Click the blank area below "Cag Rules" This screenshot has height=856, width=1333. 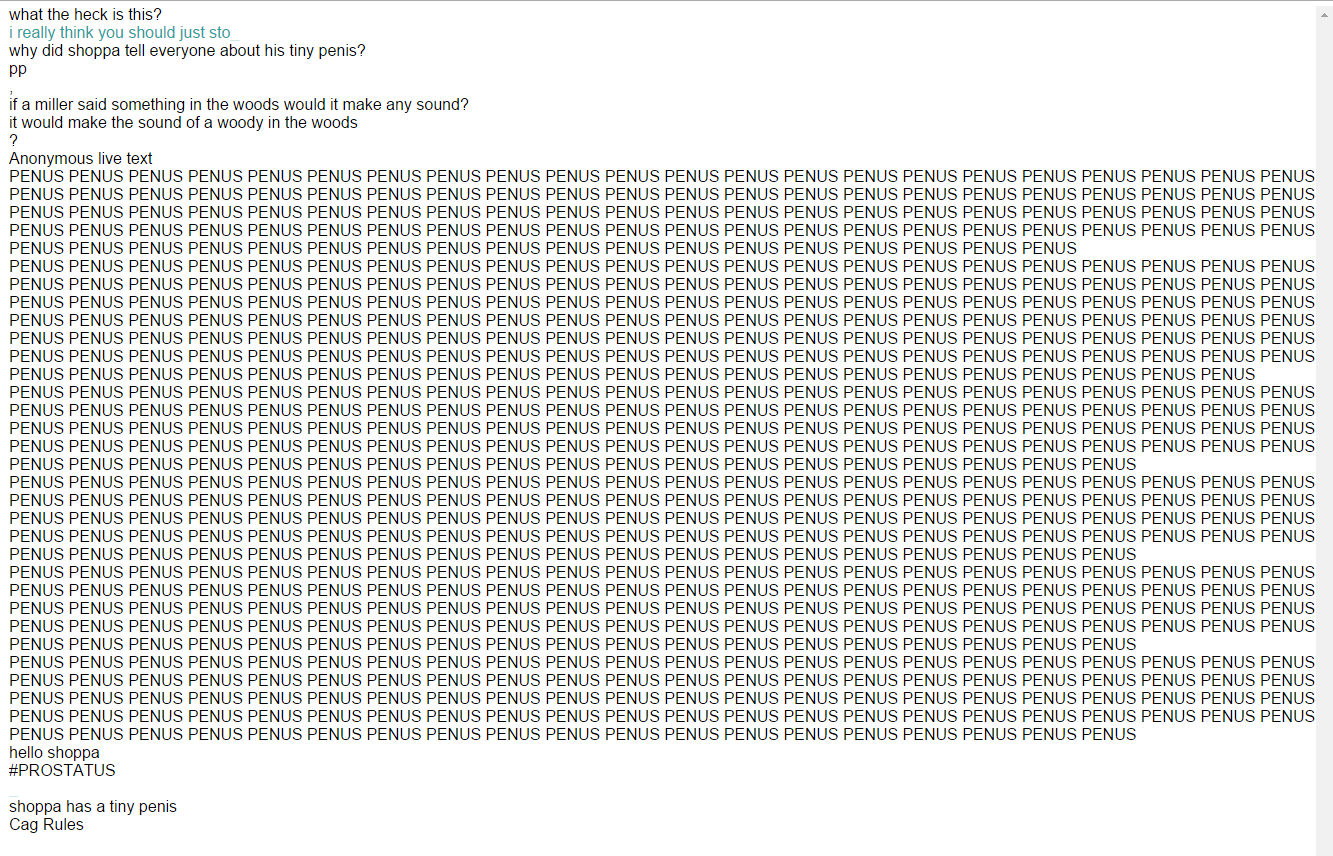coord(660,845)
